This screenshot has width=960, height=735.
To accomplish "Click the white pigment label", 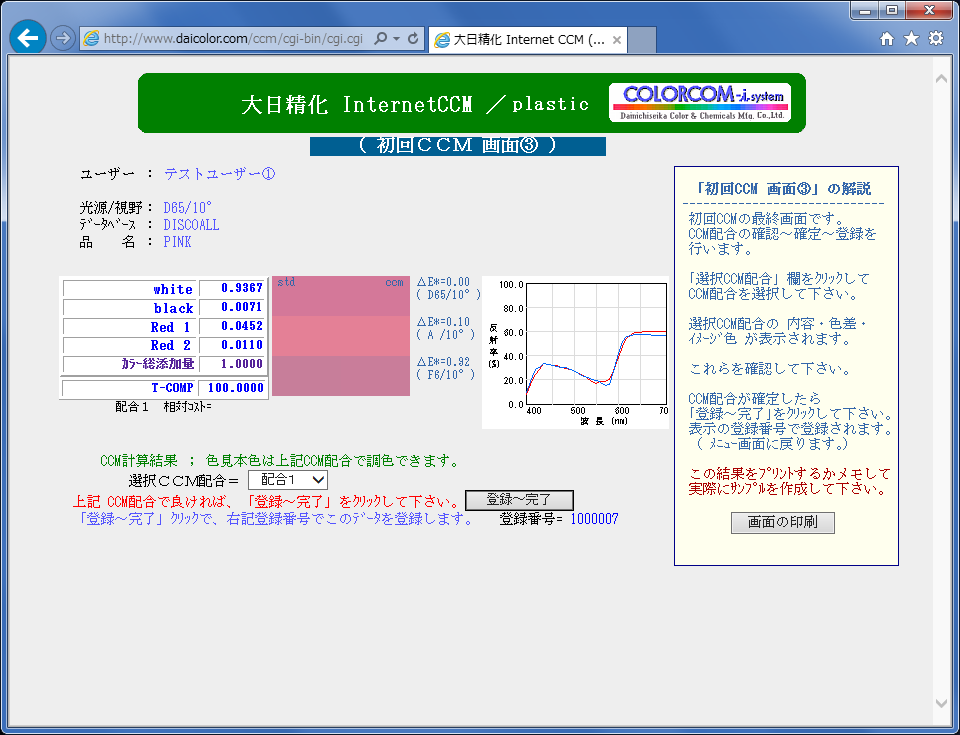I will pos(173,289).
